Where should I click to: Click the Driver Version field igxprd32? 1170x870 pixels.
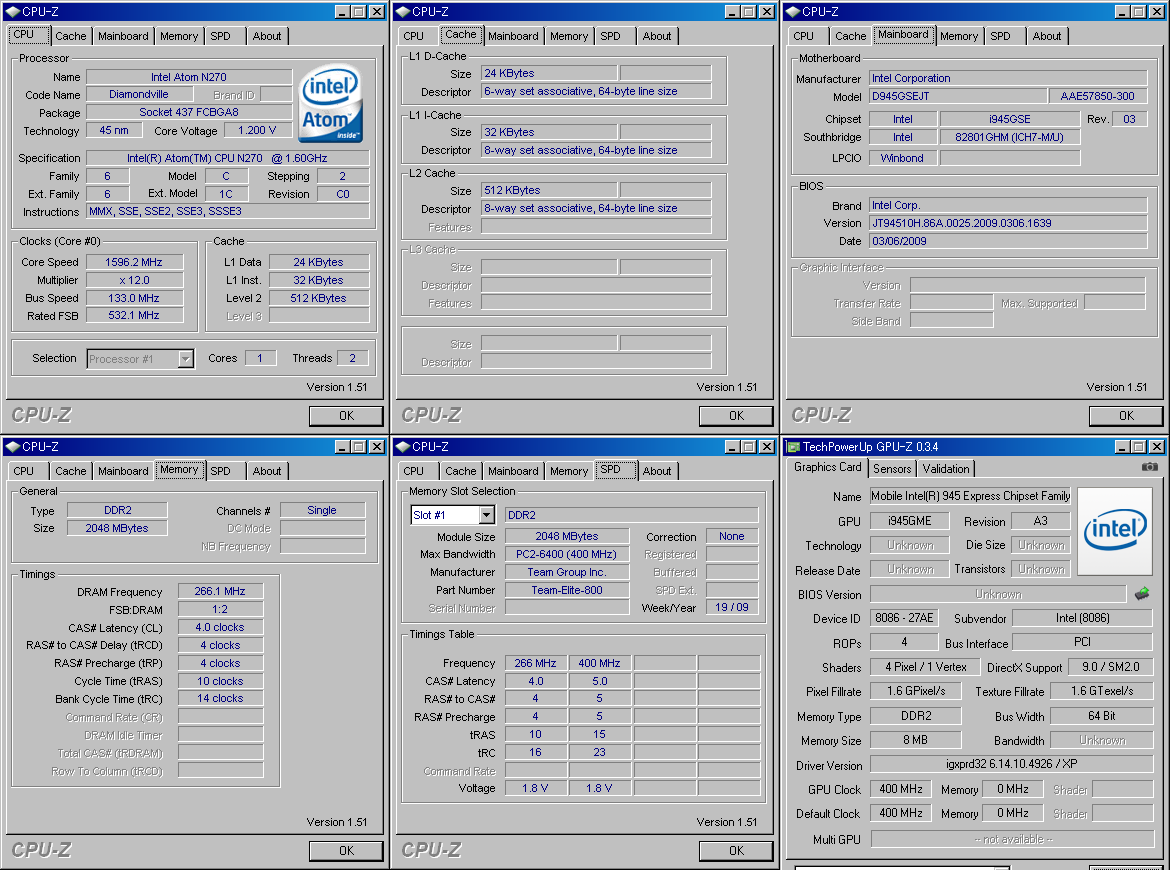[x=1011, y=765]
